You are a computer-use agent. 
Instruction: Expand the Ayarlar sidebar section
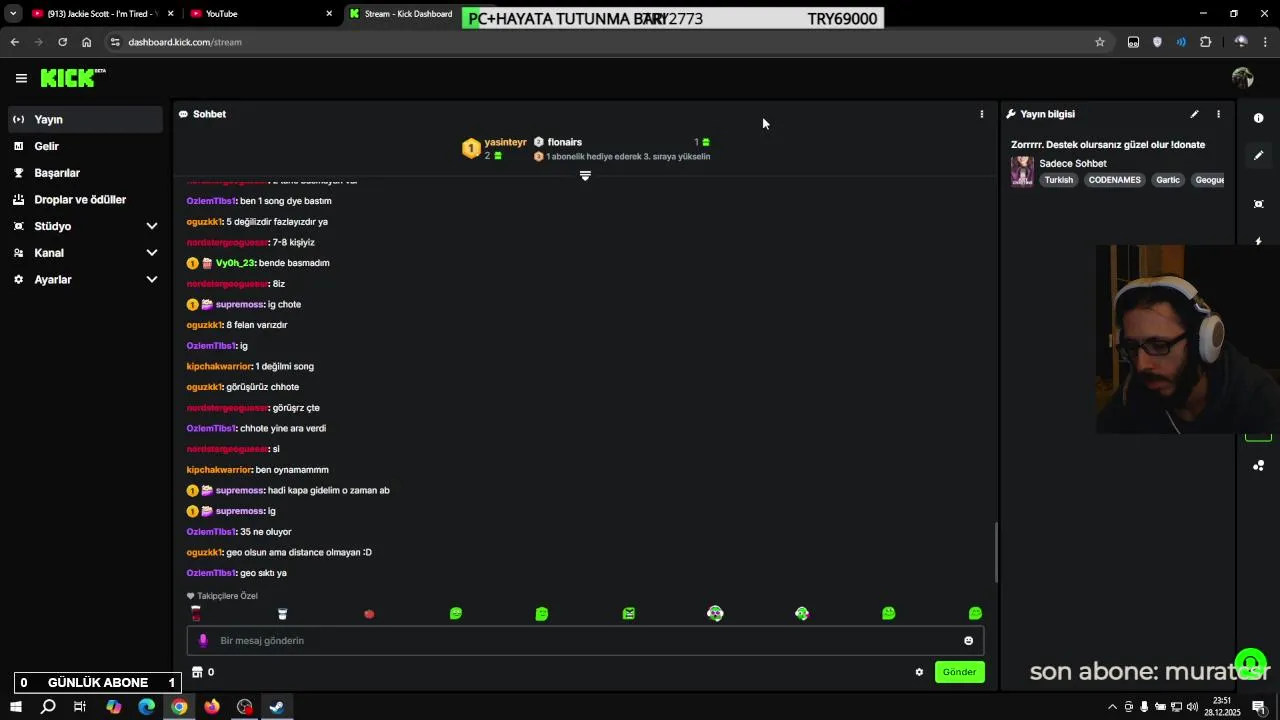pyautogui.click(x=151, y=280)
